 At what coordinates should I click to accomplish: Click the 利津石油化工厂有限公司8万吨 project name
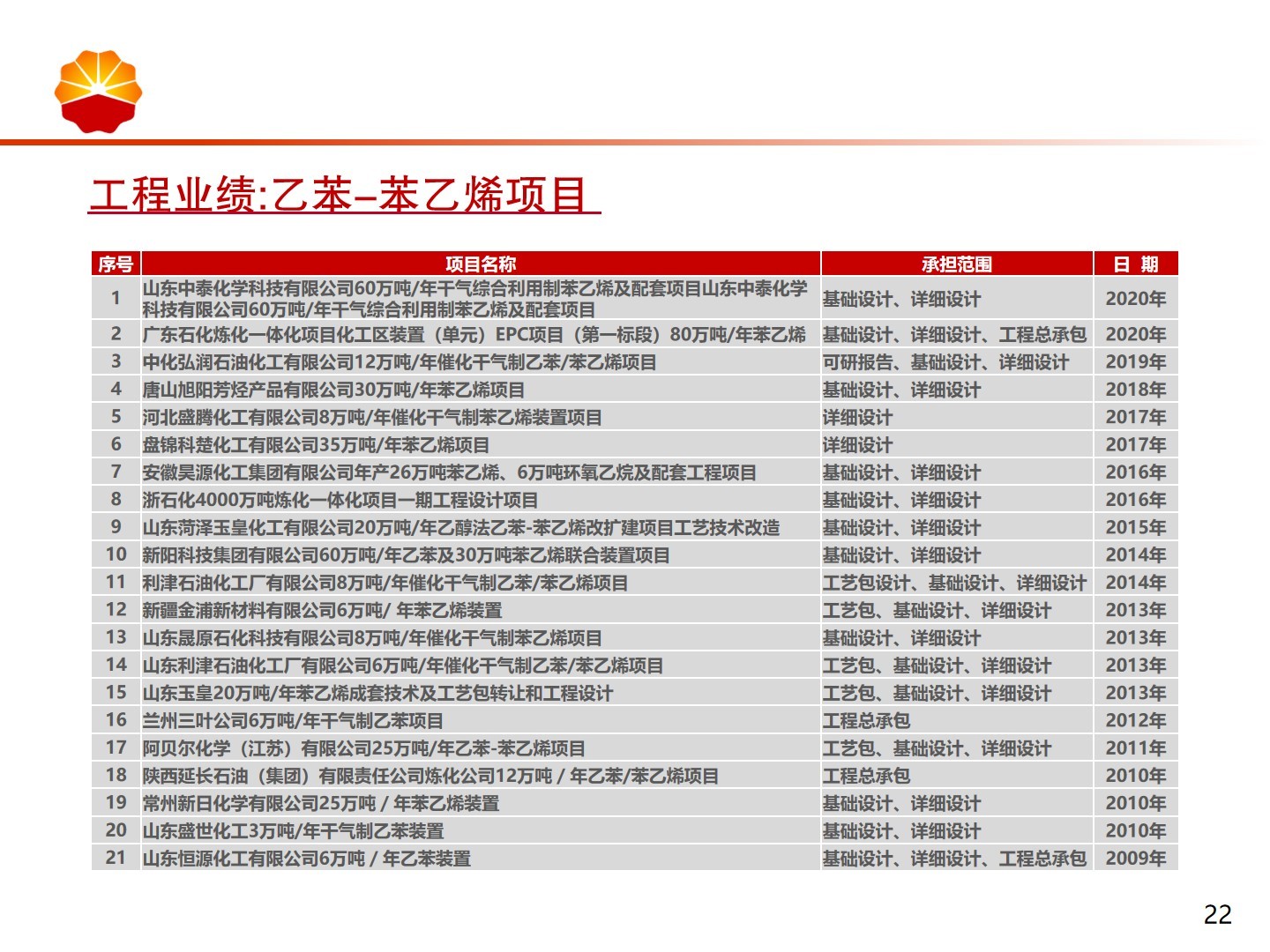385,583
